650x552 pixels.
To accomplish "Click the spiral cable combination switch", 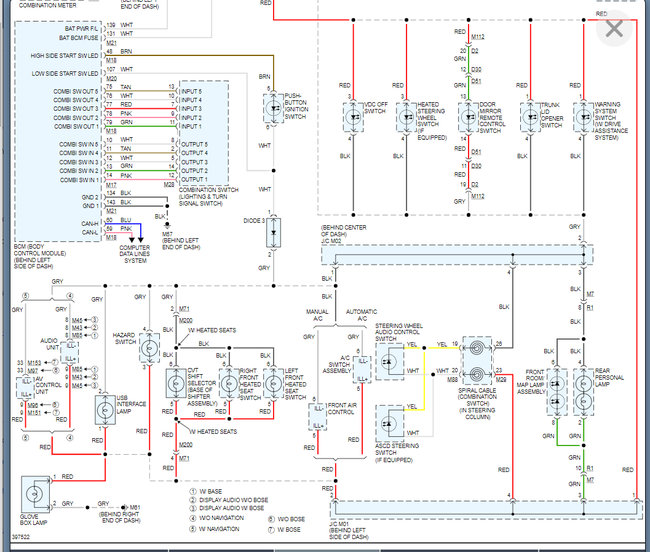I will (477, 361).
